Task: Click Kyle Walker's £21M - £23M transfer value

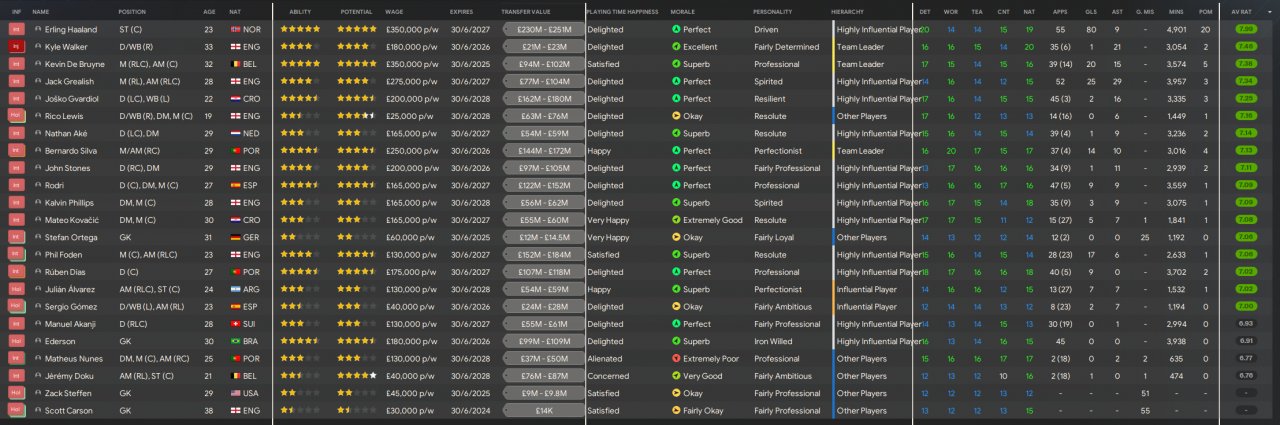Action: click(544, 47)
